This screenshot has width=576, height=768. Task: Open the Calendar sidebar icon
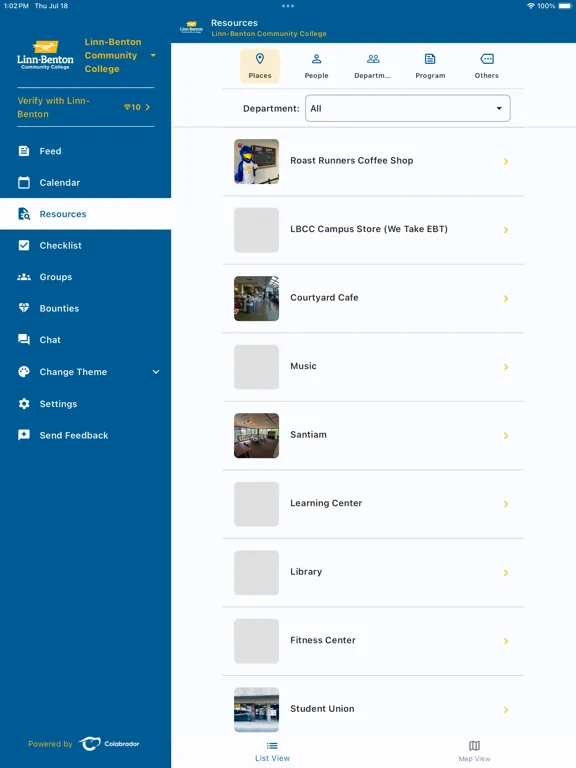pos(24,182)
